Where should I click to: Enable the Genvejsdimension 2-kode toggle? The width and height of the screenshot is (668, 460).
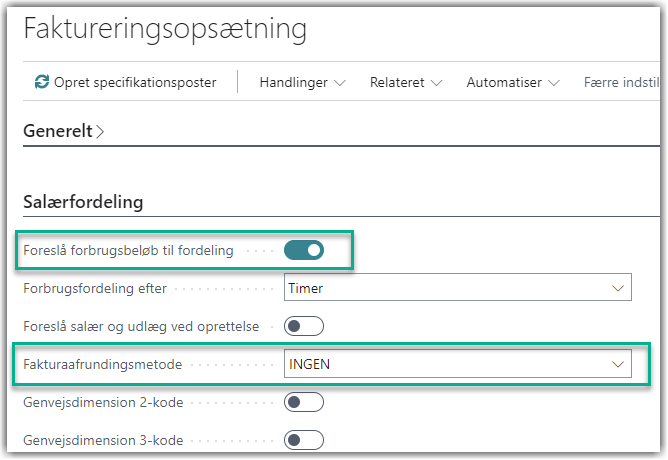(x=304, y=402)
